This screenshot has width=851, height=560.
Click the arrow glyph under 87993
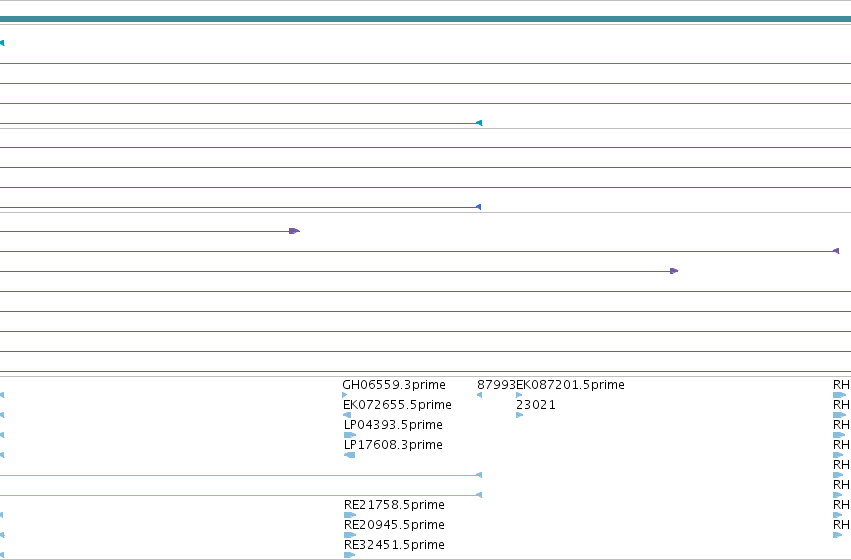[x=479, y=395]
